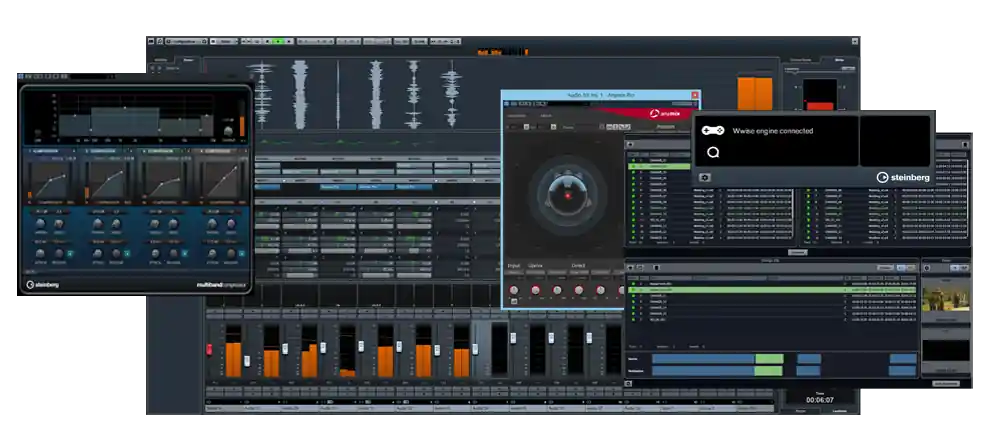The height and width of the screenshot is (438, 994).
Task: Select first tab at mixer top left
Action: (x=160, y=60)
